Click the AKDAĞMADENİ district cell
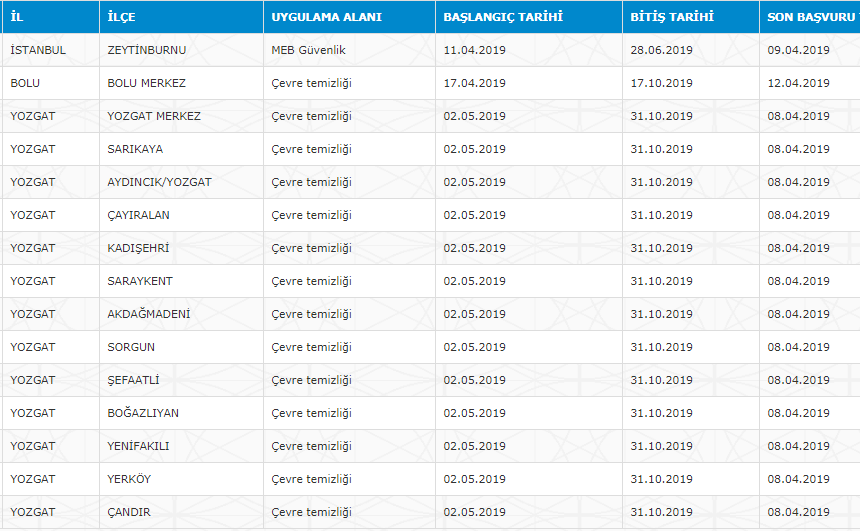 tap(148, 314)
